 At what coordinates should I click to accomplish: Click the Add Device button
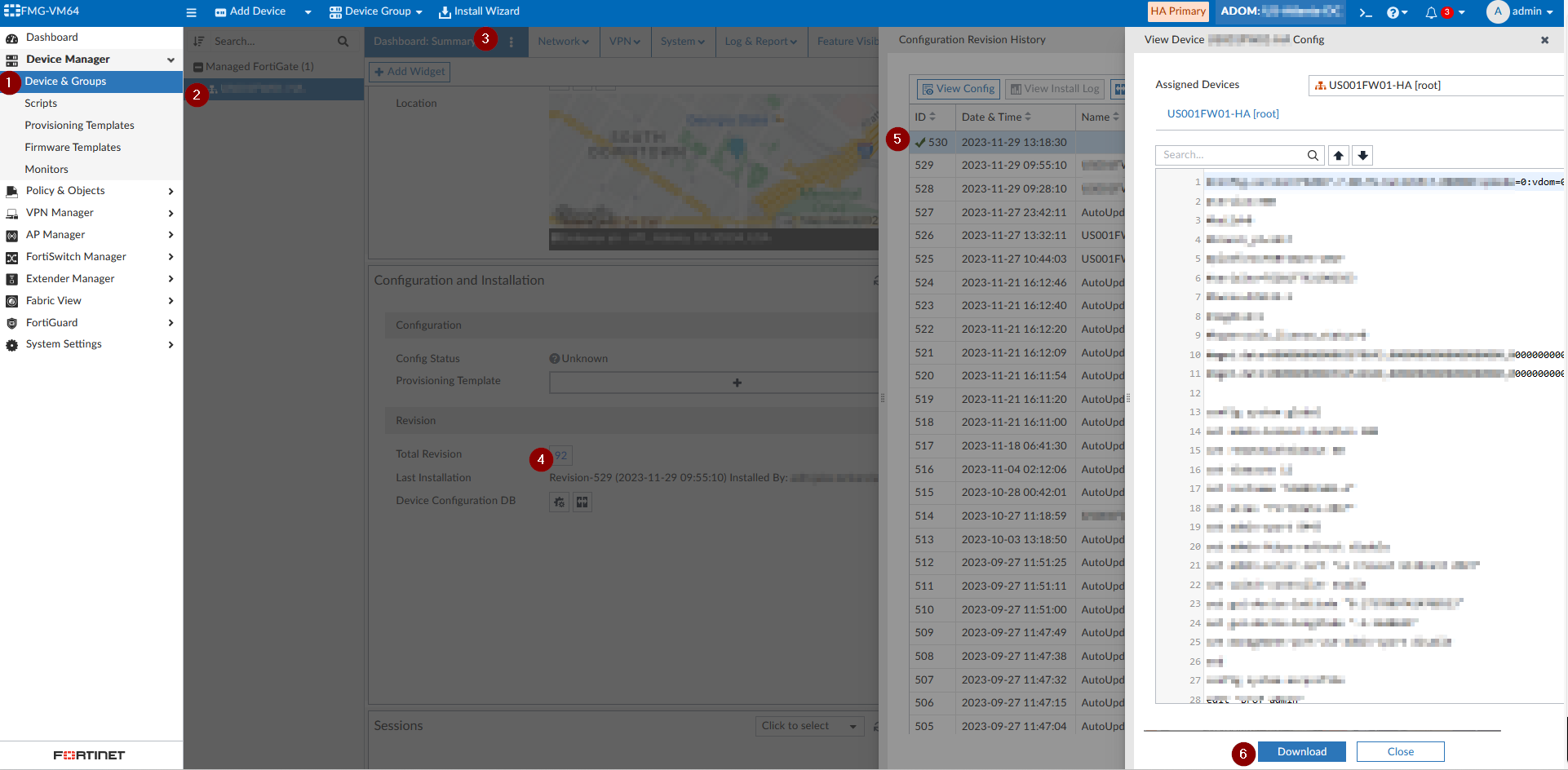250,11
